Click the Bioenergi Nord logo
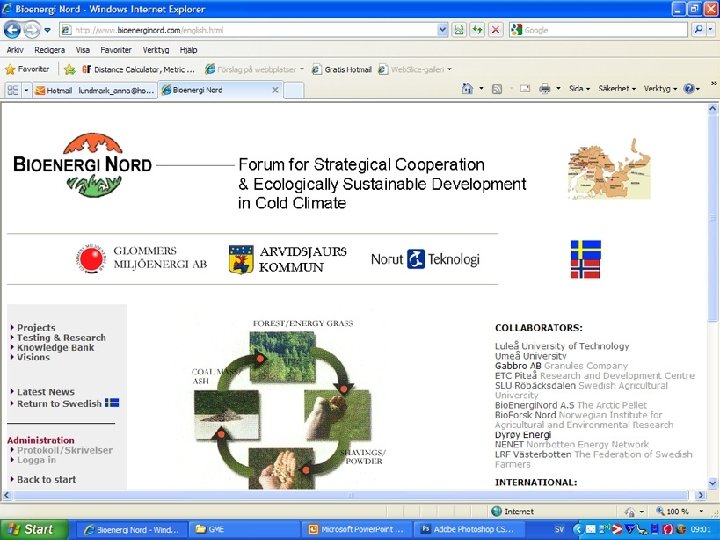Screen dimensions: 720x540 pyautogui.click(x=83, y=165)
